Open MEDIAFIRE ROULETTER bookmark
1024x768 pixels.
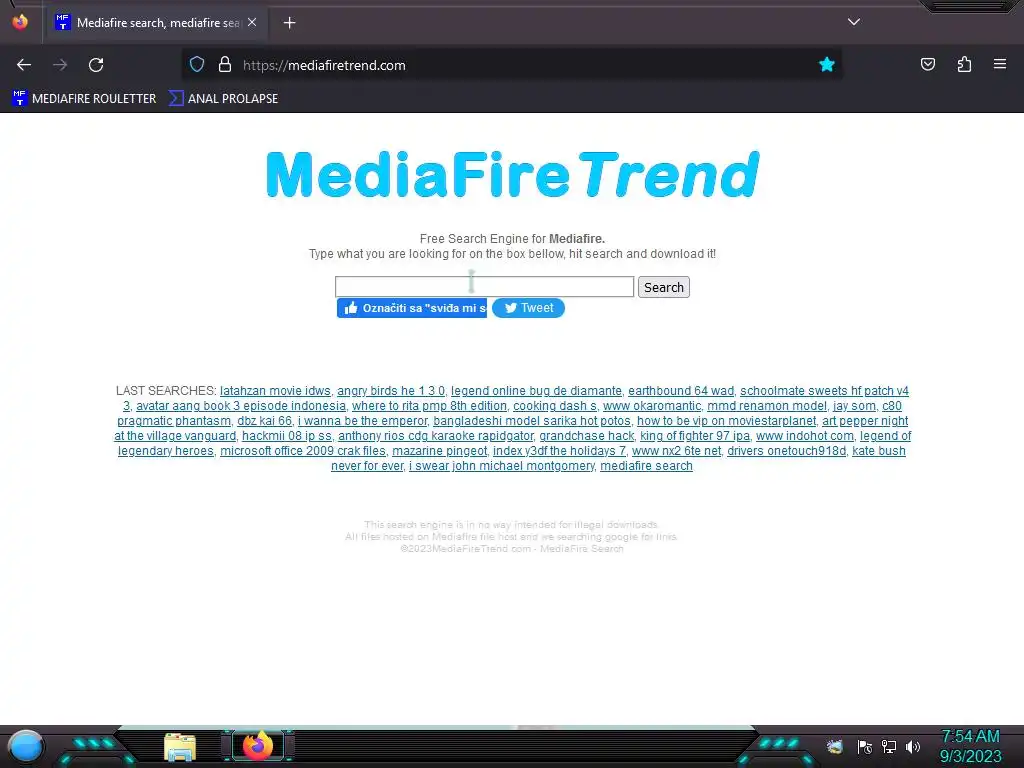[84, 99]
